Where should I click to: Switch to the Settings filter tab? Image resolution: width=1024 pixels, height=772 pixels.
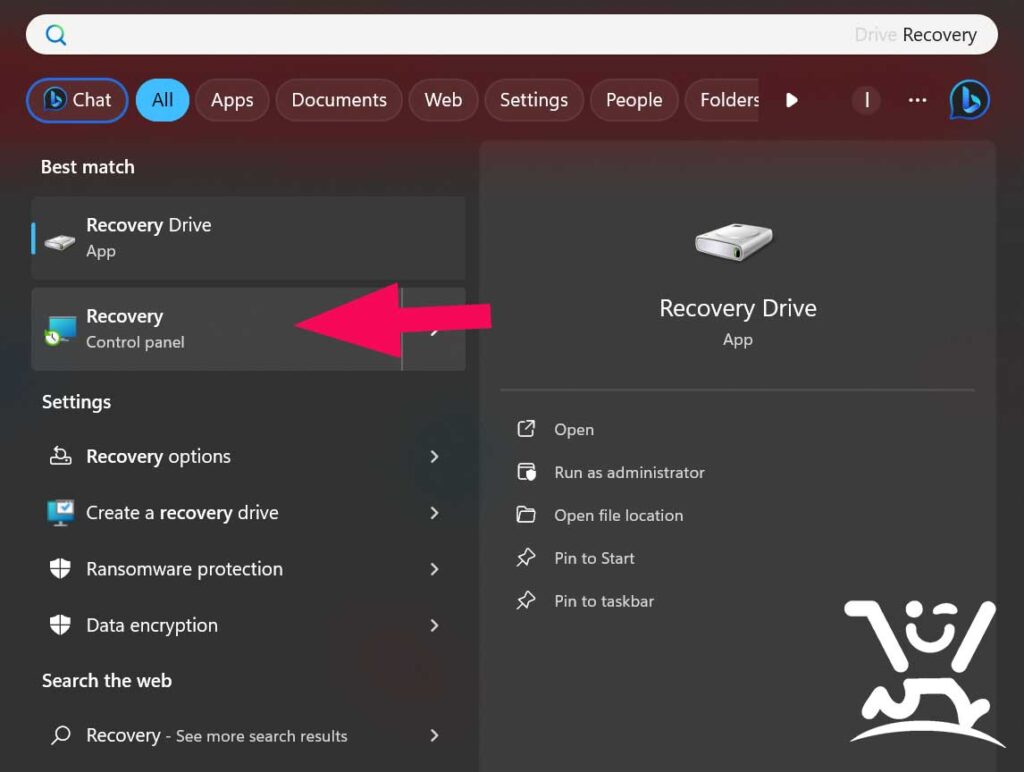coord(534,100)
